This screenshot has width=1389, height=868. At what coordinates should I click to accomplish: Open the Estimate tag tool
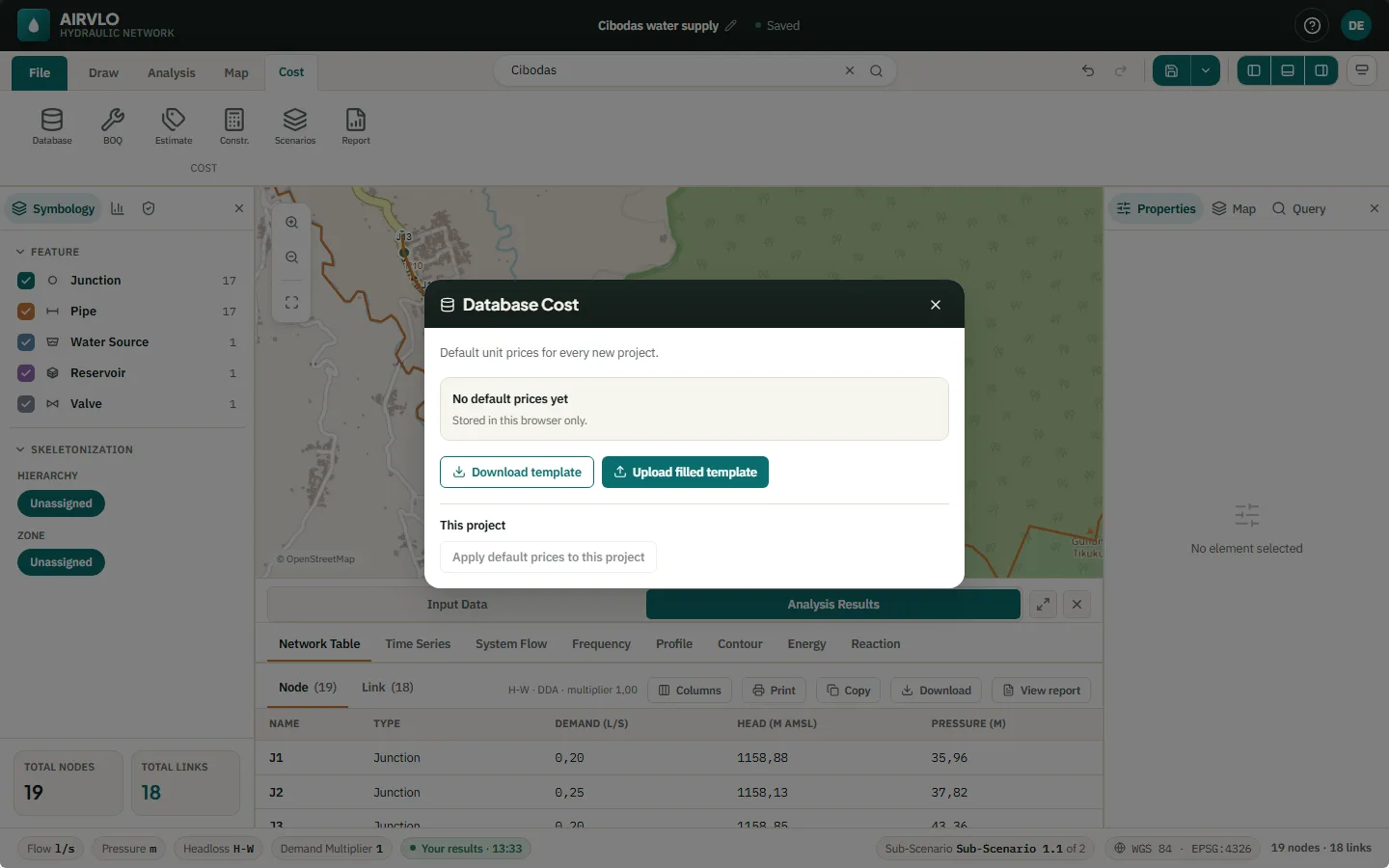(174, 126)
